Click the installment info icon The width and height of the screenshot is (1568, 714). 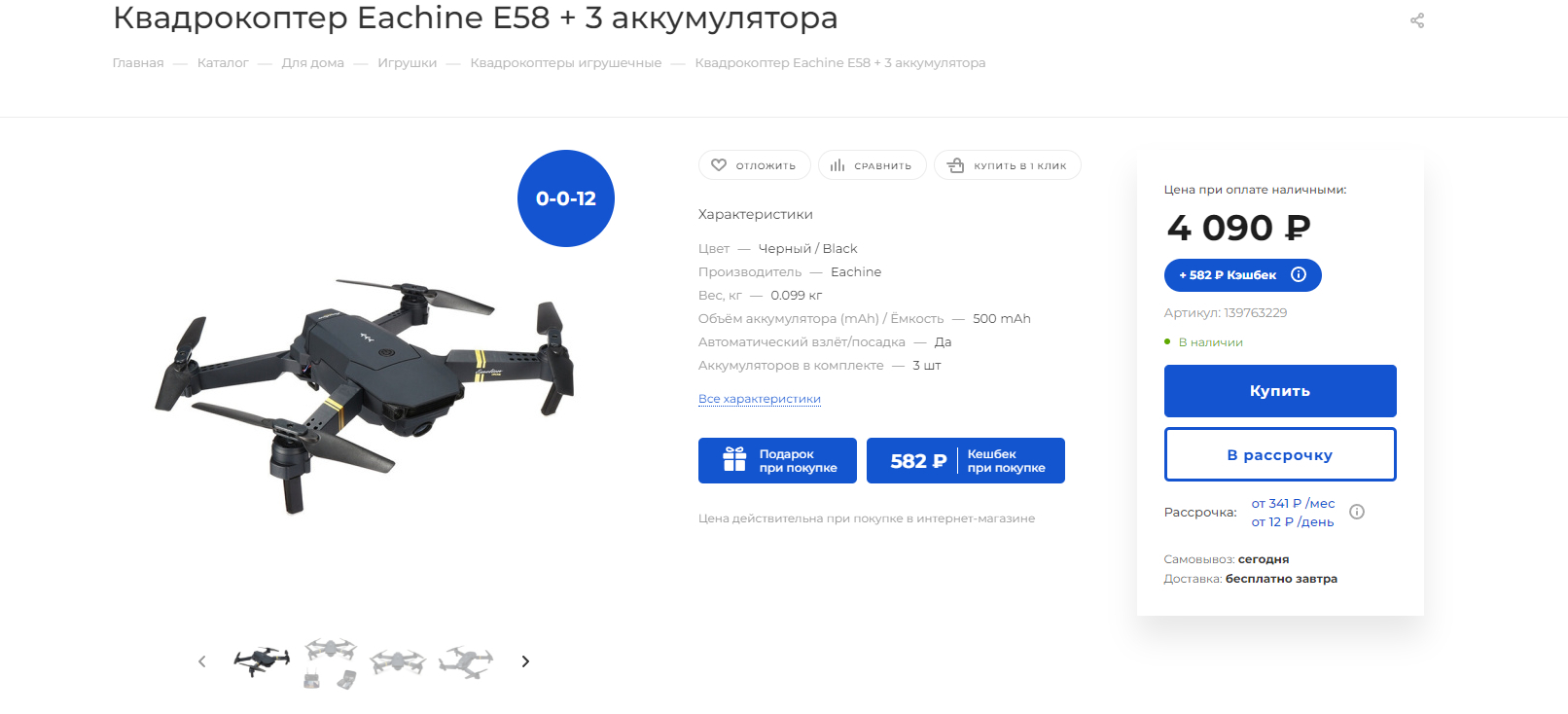pyautogui.click(x=1357, y=512)
